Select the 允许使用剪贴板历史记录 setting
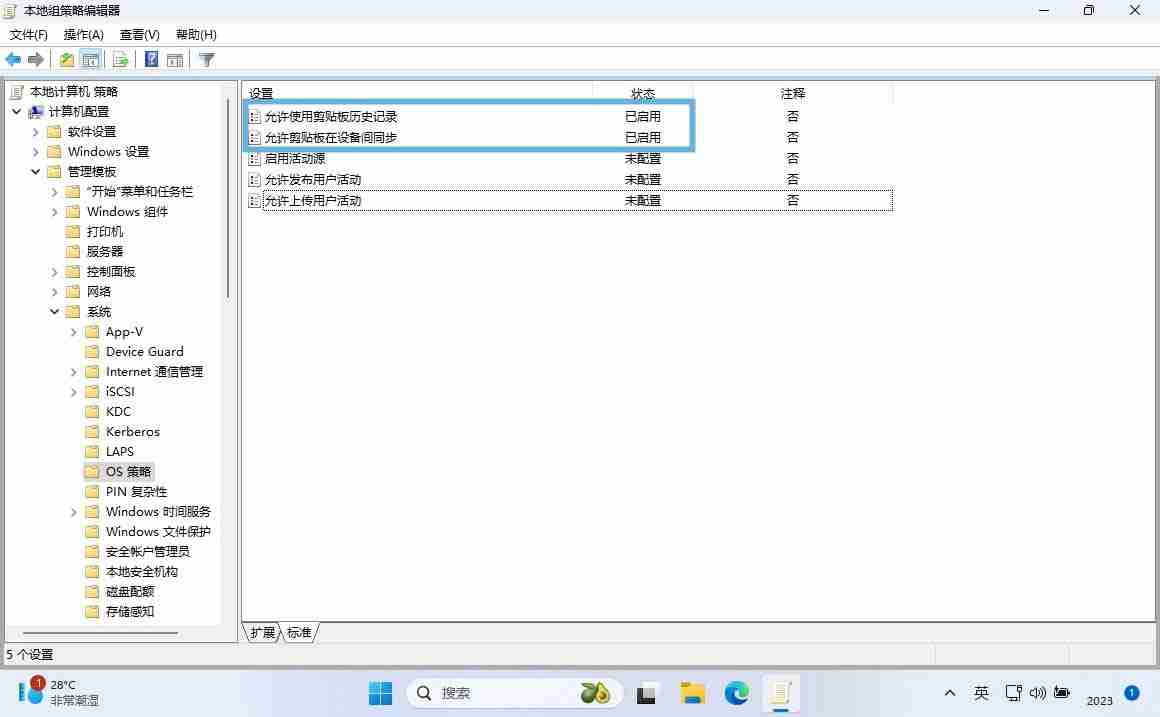The image size is (1160, 717). click(330, 116)
